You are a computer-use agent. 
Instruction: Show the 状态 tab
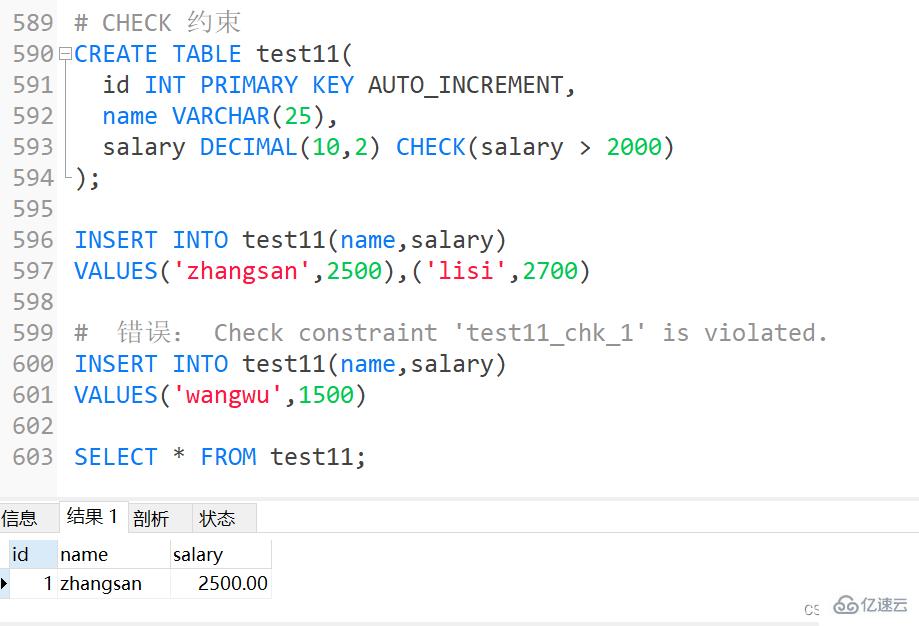[217, 518]
